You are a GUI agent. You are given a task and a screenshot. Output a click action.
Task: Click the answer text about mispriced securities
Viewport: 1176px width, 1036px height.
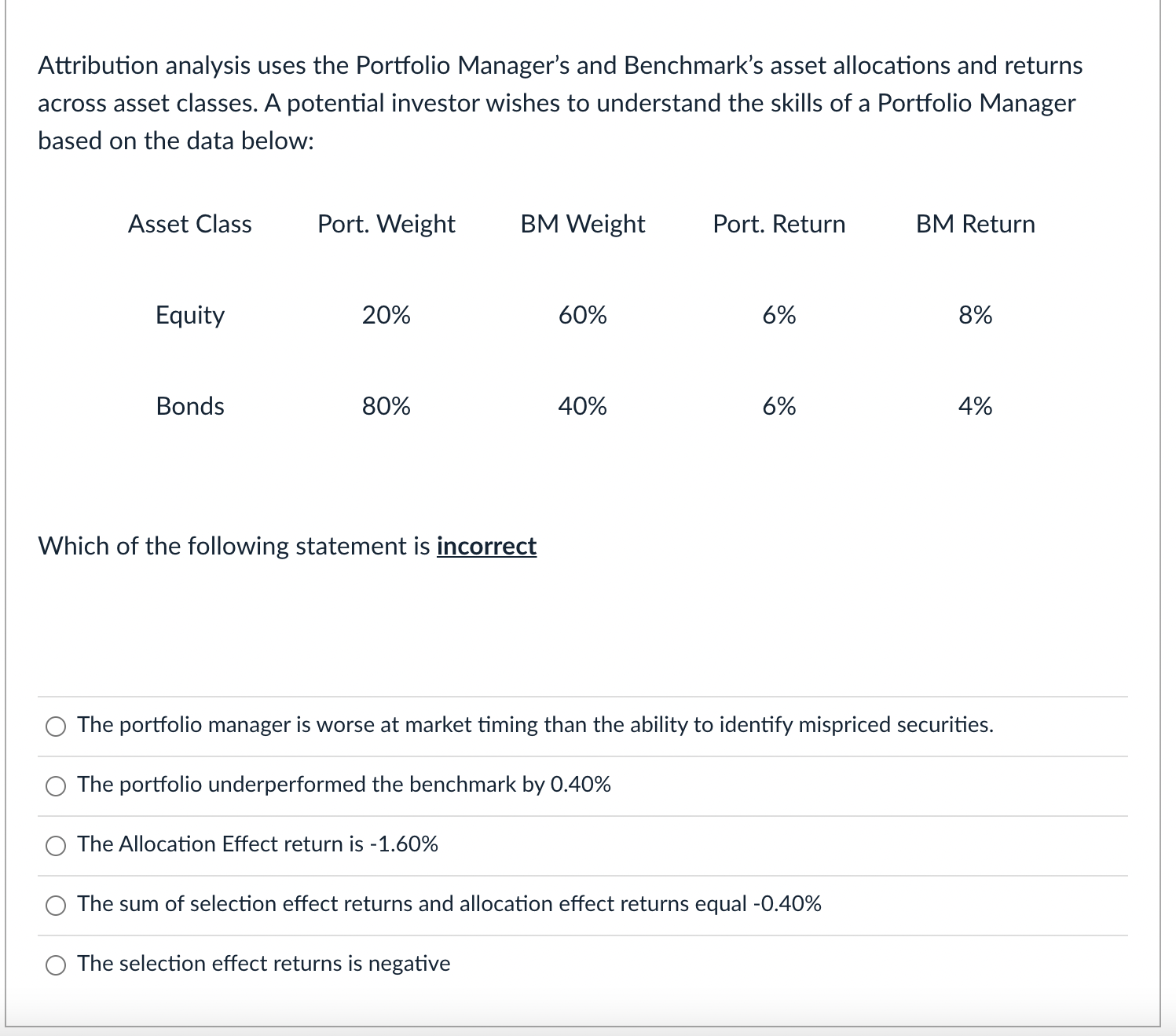534,725
